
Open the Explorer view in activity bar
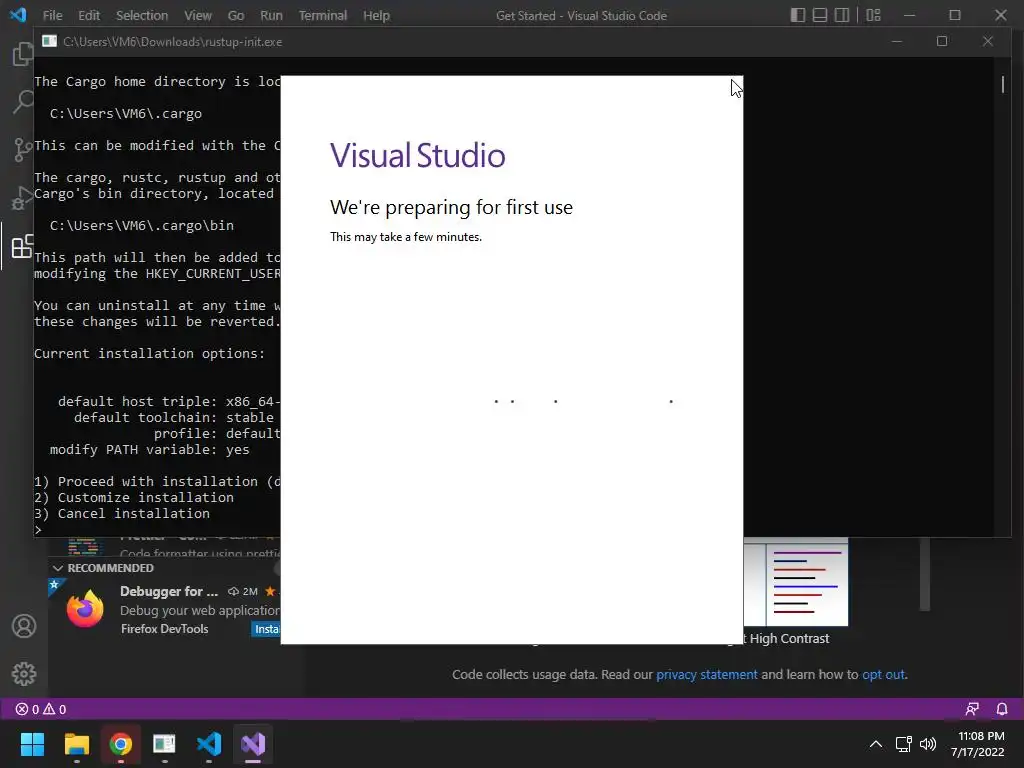tap(23, 54)
